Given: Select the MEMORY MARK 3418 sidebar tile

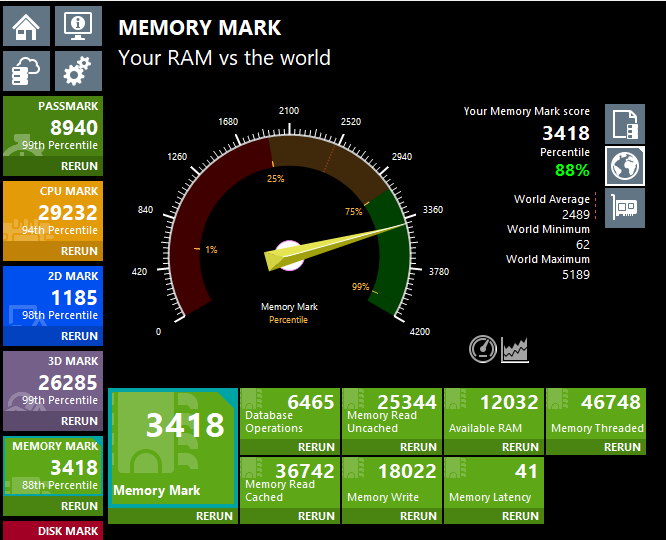Looking at the screenshot, I should coord(53,466).
